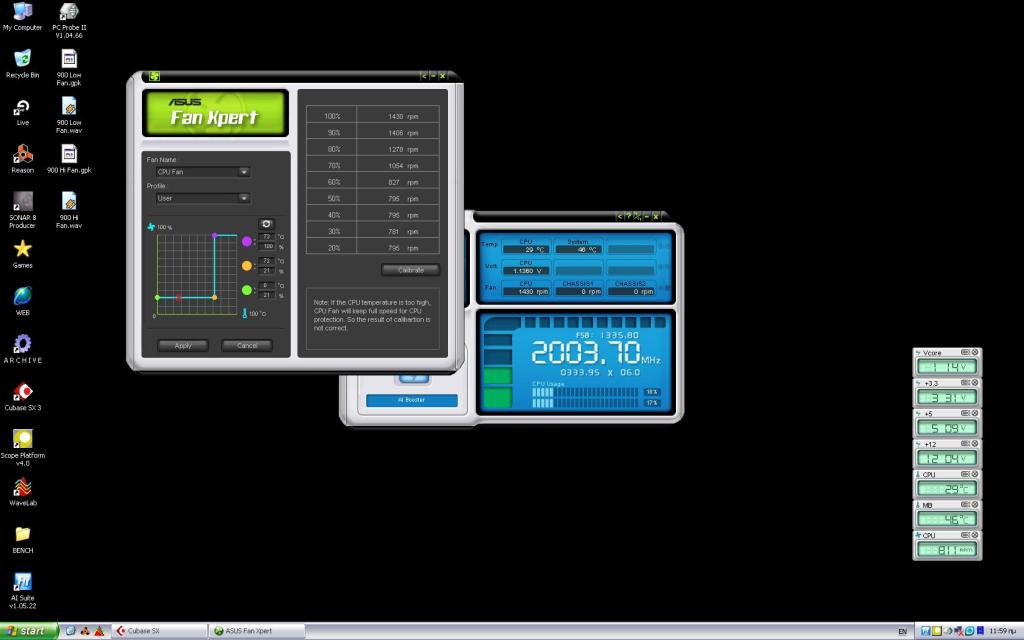Click the orange point temperature field
This screenshot has height=640, width=1024.
(266, 261)
